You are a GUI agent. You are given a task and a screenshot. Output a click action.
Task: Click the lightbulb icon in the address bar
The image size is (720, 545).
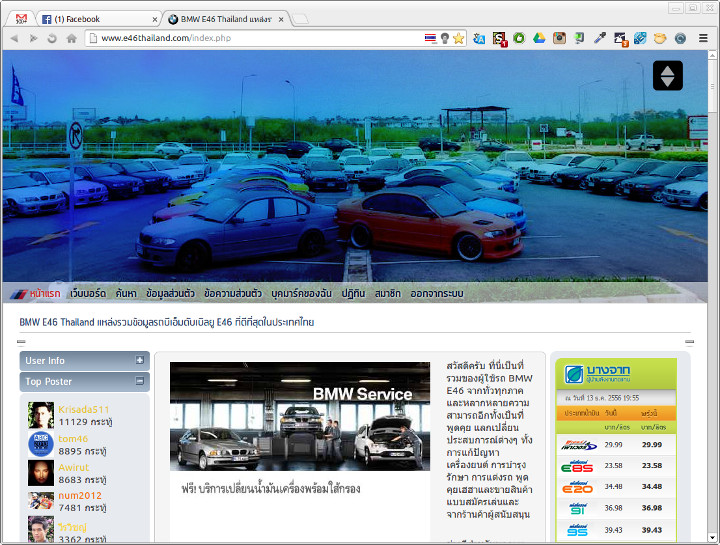(444, 38)
